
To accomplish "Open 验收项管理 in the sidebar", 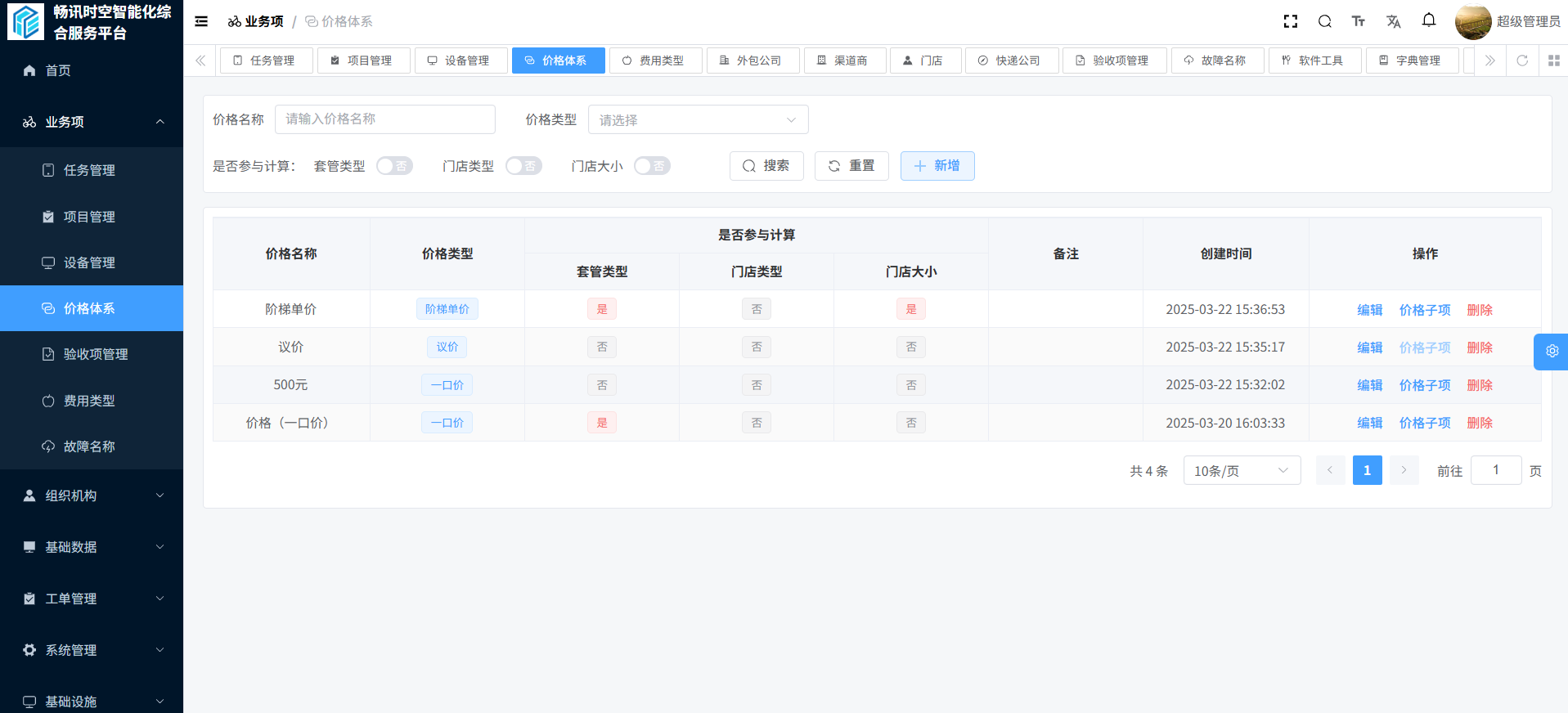I will 96,354.
